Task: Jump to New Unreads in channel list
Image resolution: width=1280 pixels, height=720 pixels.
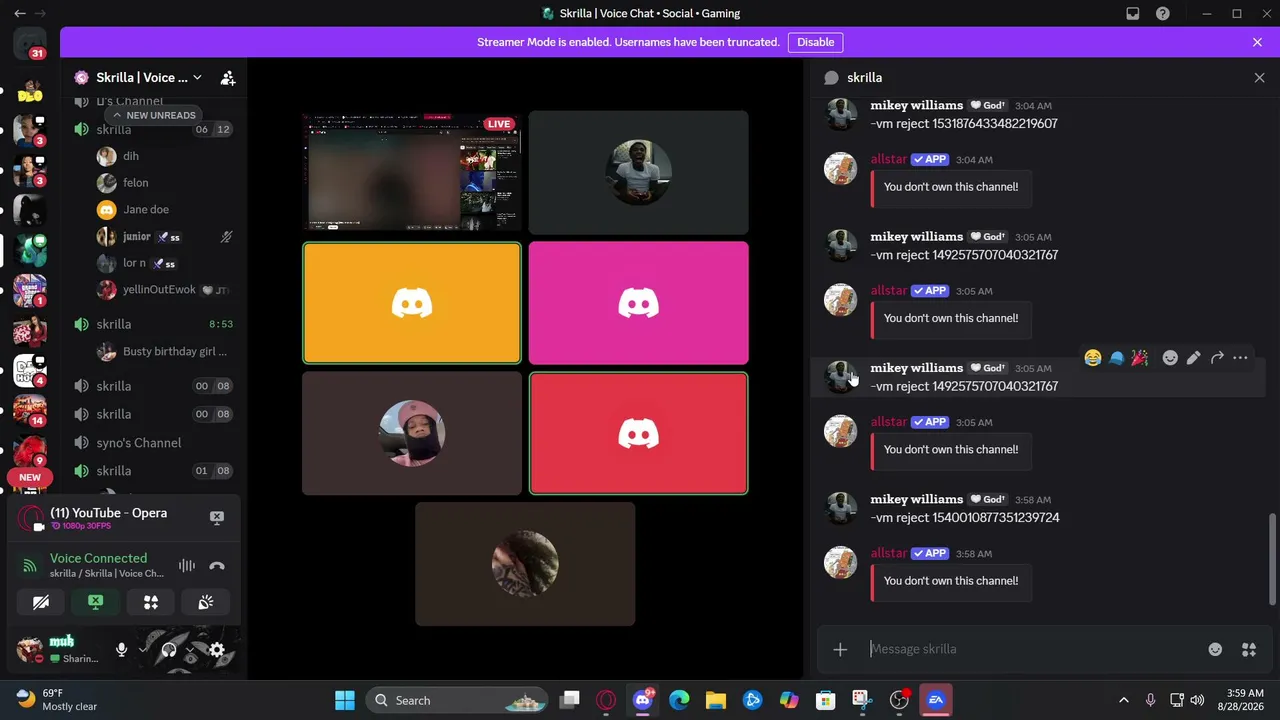Action: (x=153, y=115)
